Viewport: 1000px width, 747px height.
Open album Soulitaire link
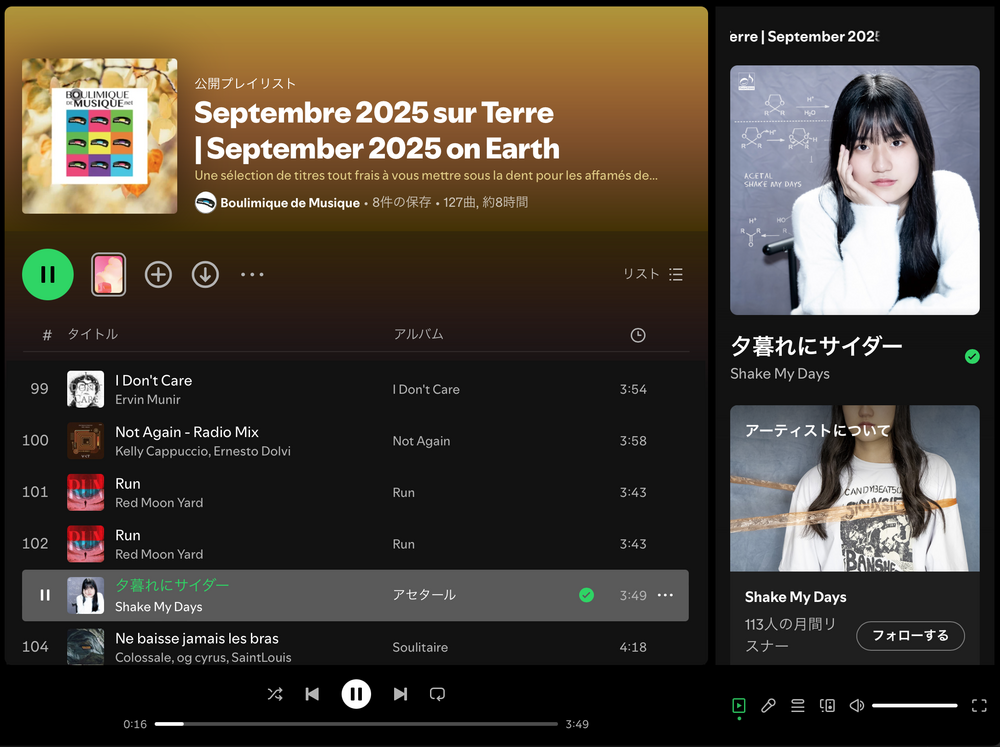[420, 647]
